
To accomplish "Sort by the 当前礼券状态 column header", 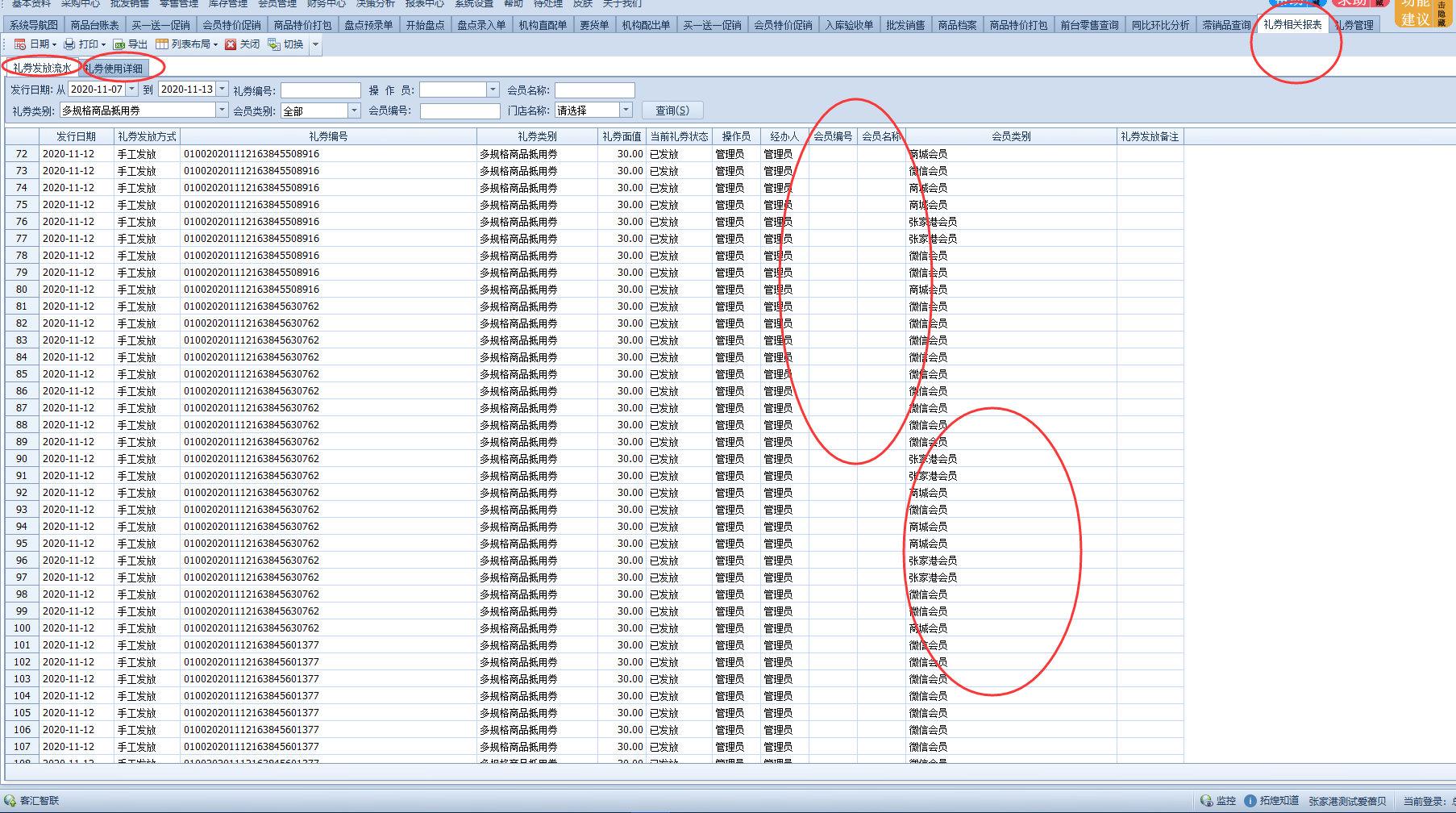I will (679, 136).
